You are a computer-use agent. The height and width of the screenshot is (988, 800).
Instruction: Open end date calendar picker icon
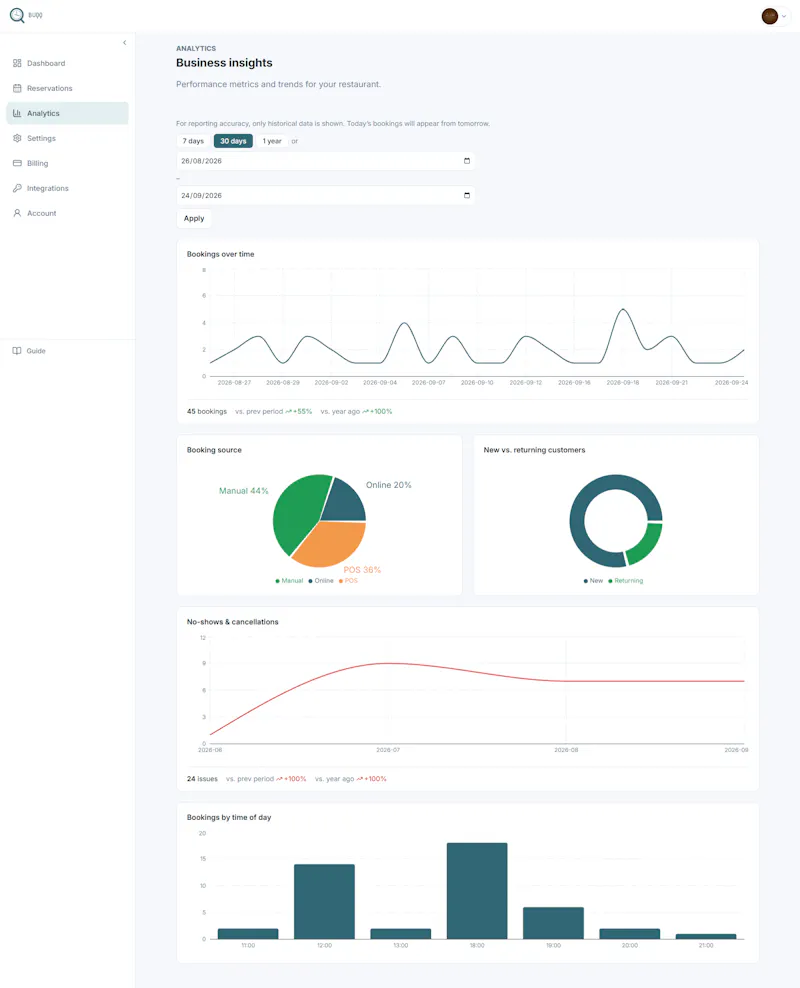pos(467,195)
